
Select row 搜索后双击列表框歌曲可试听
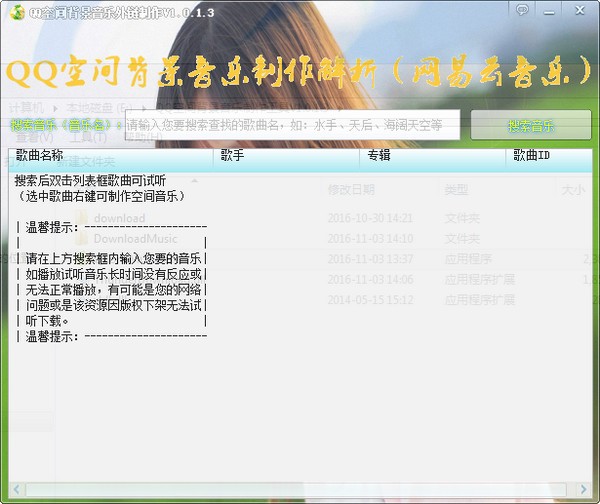[x=90, y=180]
